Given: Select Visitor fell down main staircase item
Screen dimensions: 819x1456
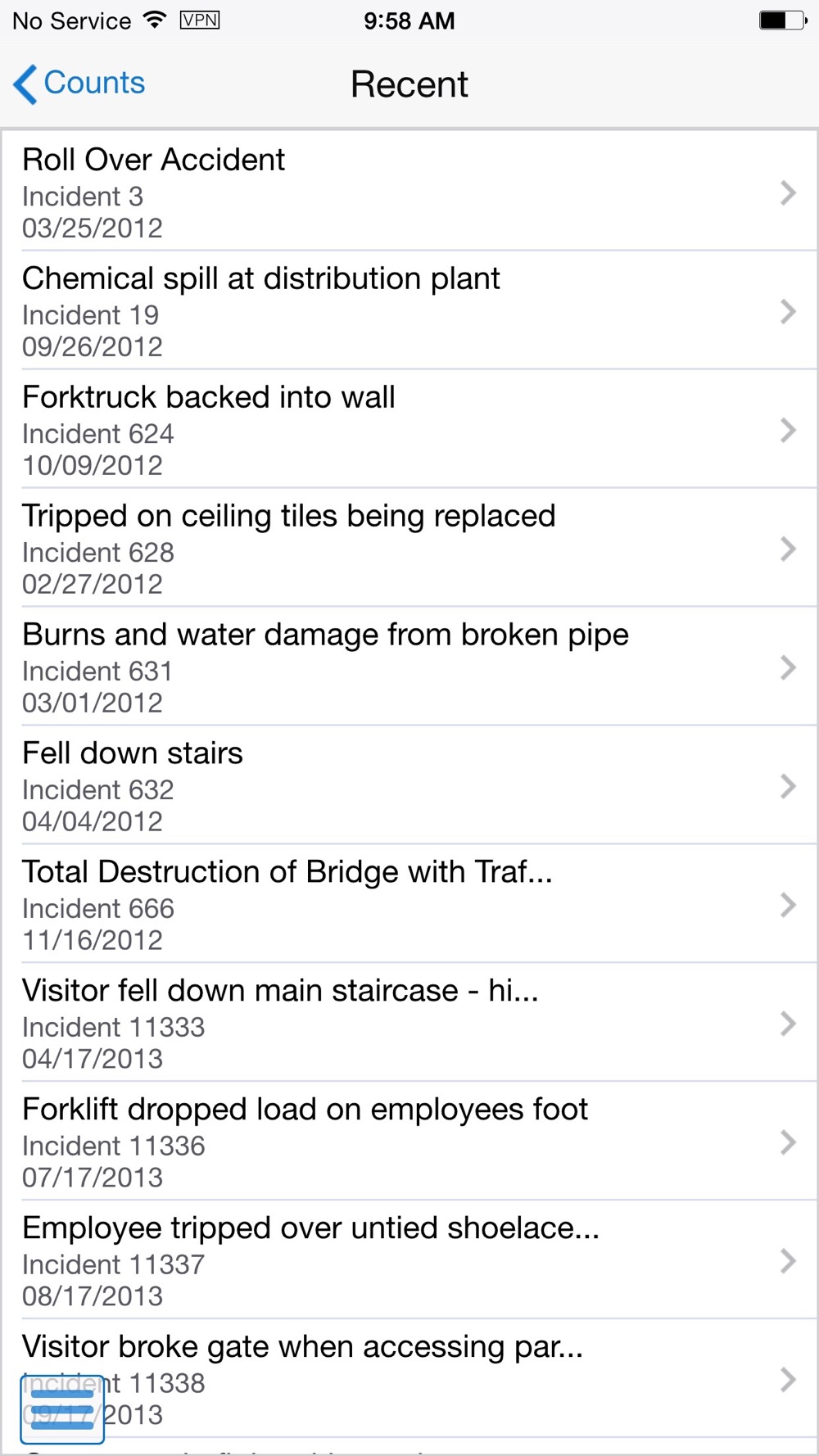Looking at the screenshot, I should point(409,1023).
